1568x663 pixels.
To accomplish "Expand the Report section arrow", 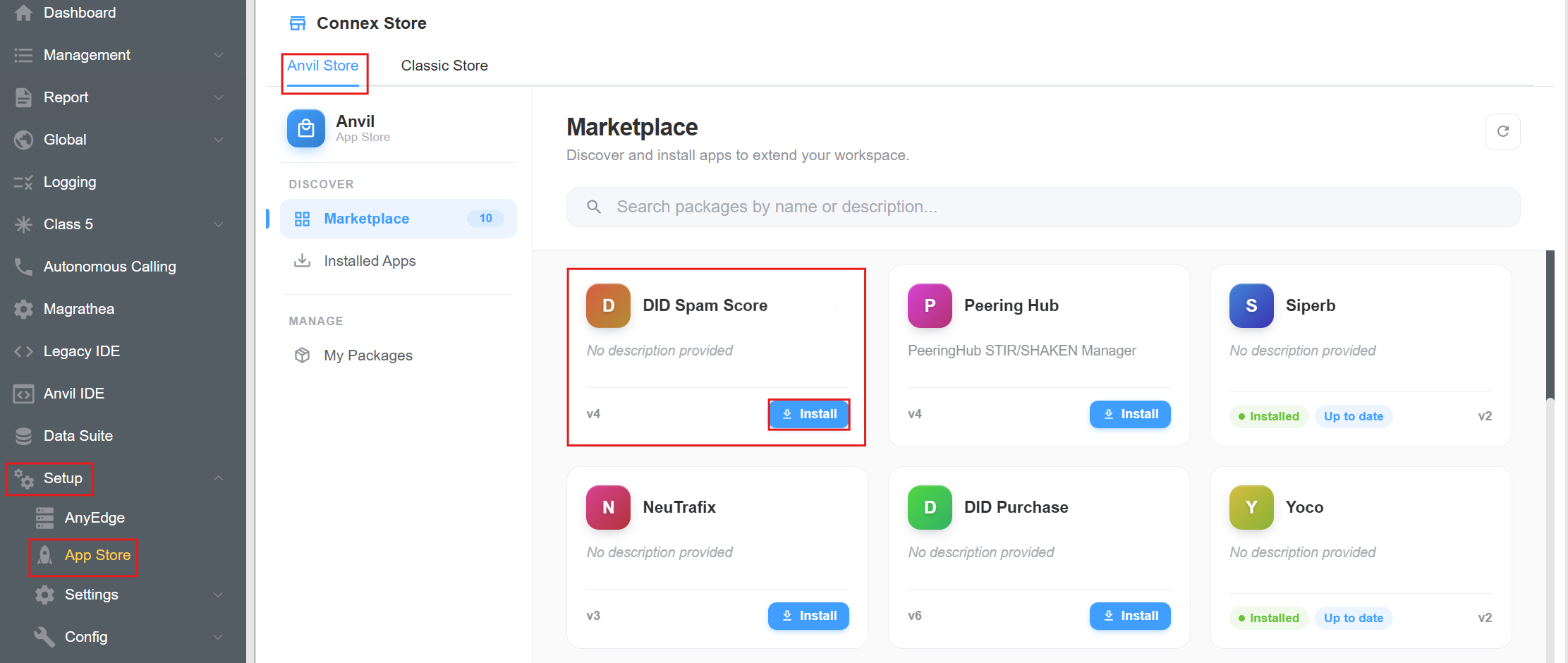I will [x=219, y=97].
